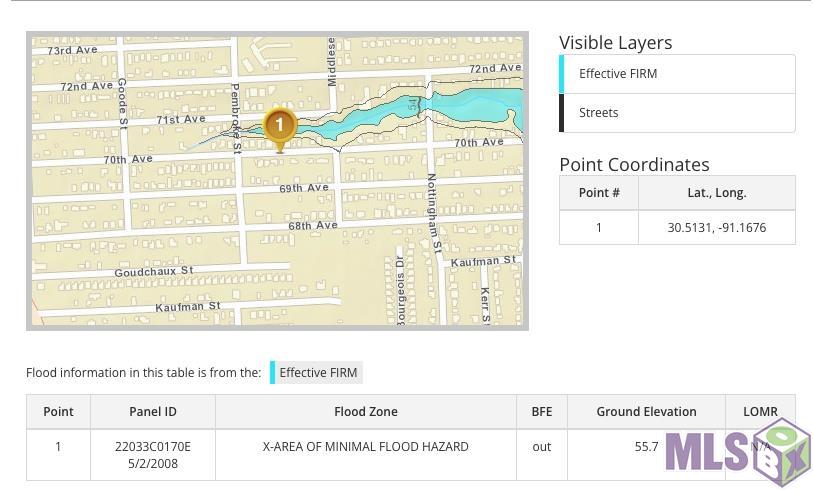The width and height of the screenshot is (813, 490).
Task: Click the numbered map pin marker 1
Action: point(279,126)
